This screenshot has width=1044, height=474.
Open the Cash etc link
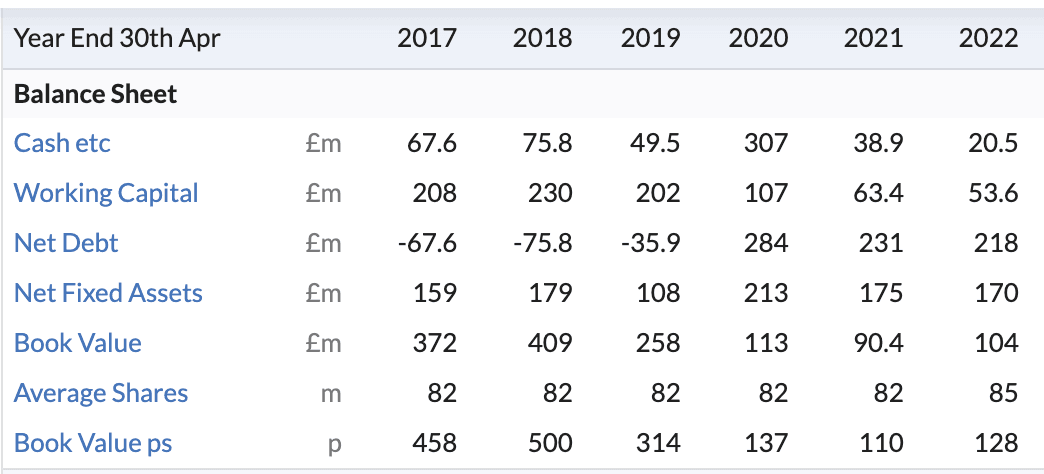[62, 143]
